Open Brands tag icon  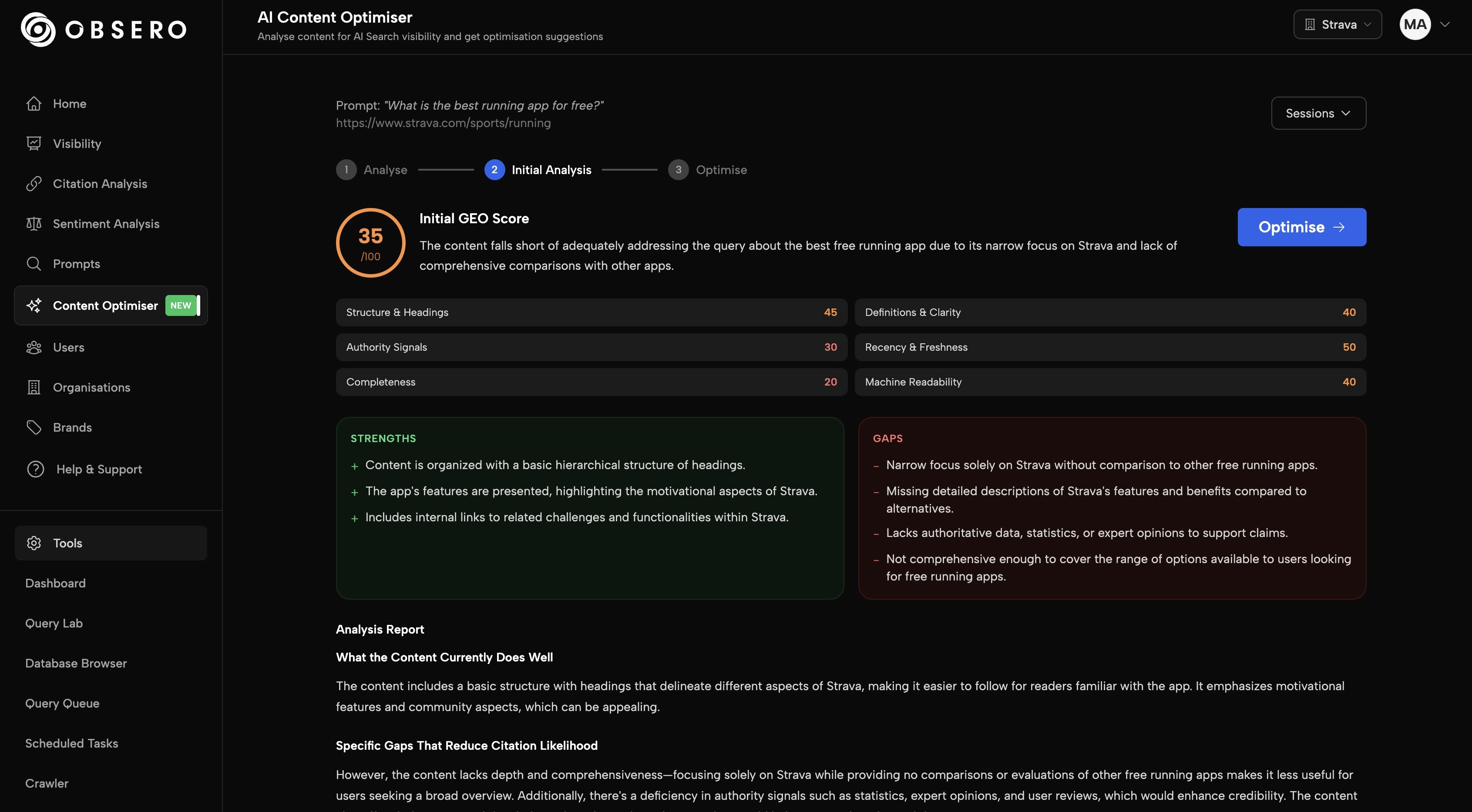(x=34, y=427)
